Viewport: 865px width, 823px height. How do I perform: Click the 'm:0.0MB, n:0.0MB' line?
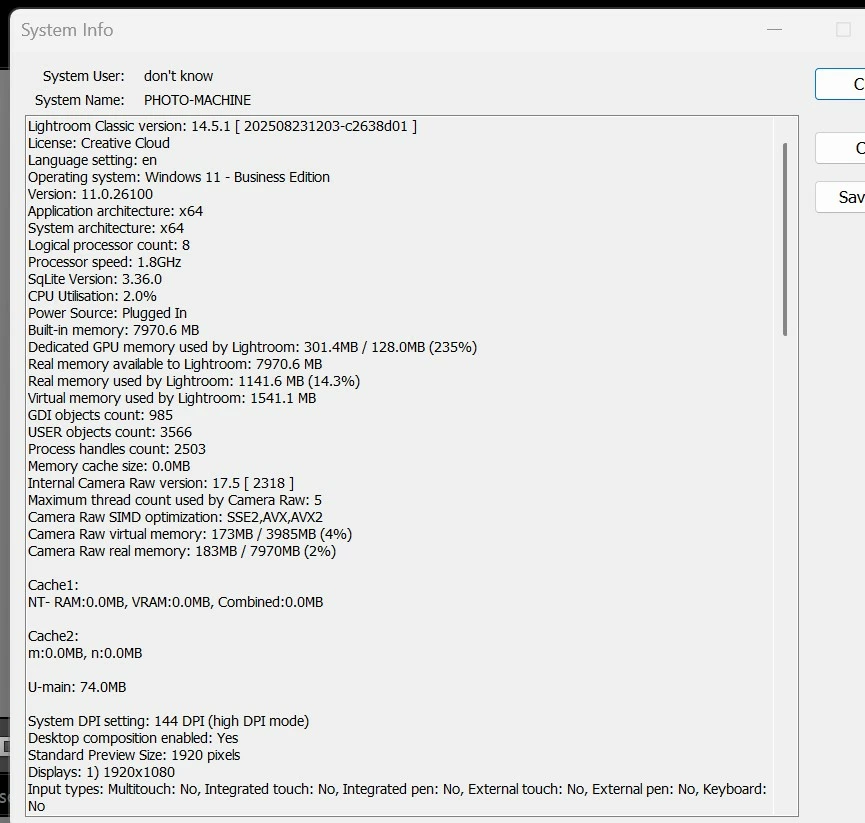tap(85, 653)
